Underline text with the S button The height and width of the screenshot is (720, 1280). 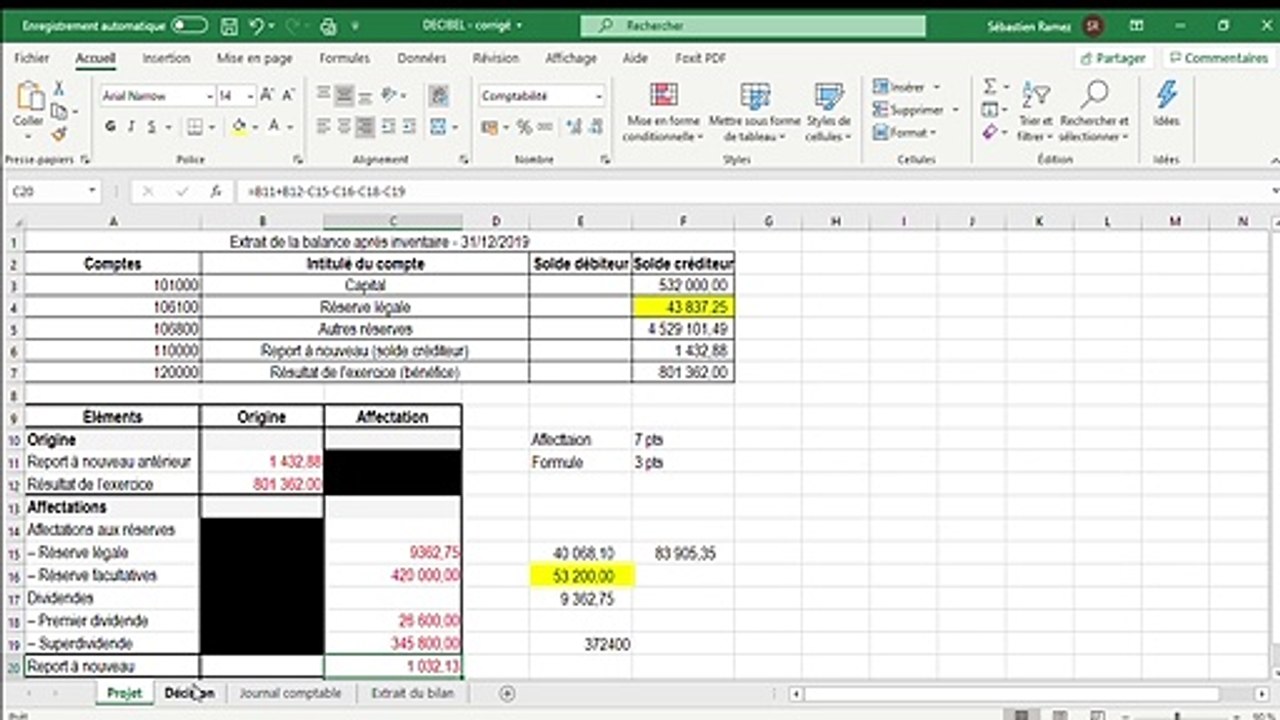(152, 127)
